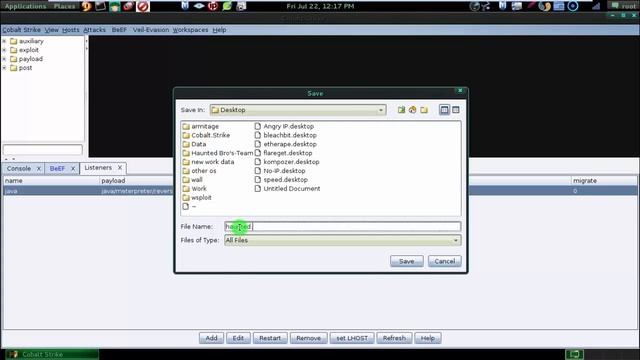Click the Restart listener button

click(x=270, y=338)
